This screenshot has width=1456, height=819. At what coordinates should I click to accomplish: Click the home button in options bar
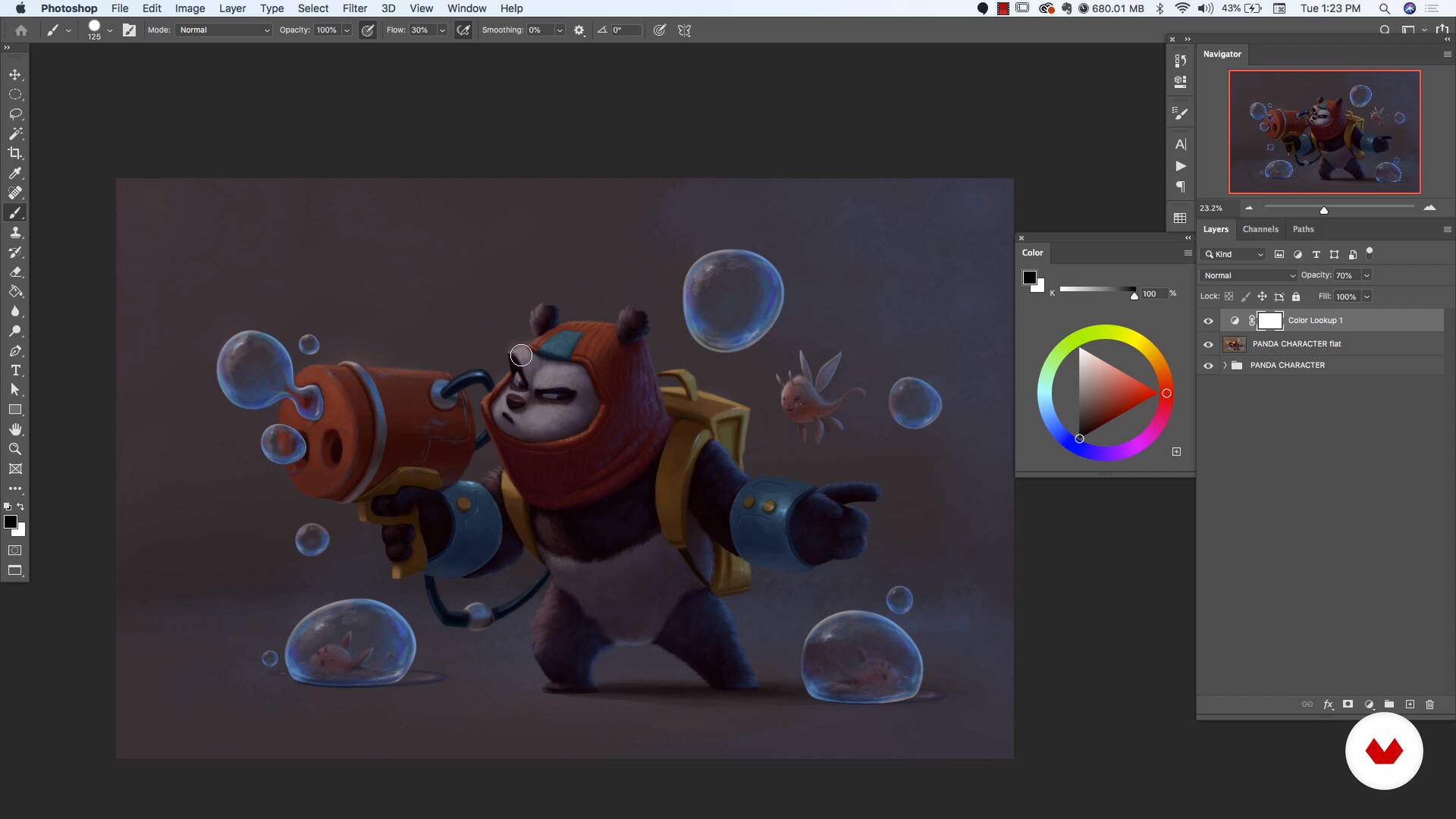(x=21, y=30)
